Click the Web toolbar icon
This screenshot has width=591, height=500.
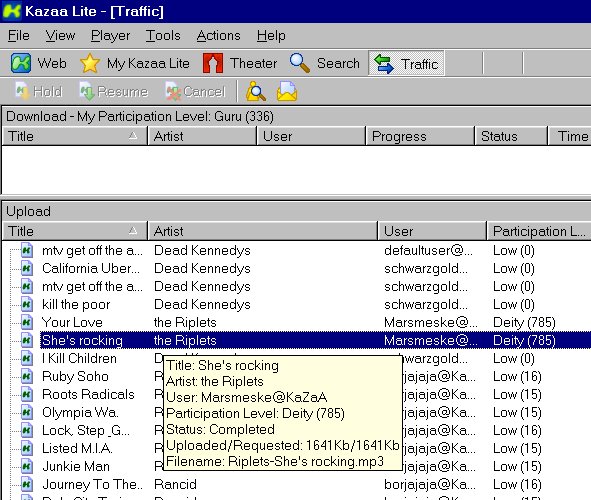click(x=21, y=63)
